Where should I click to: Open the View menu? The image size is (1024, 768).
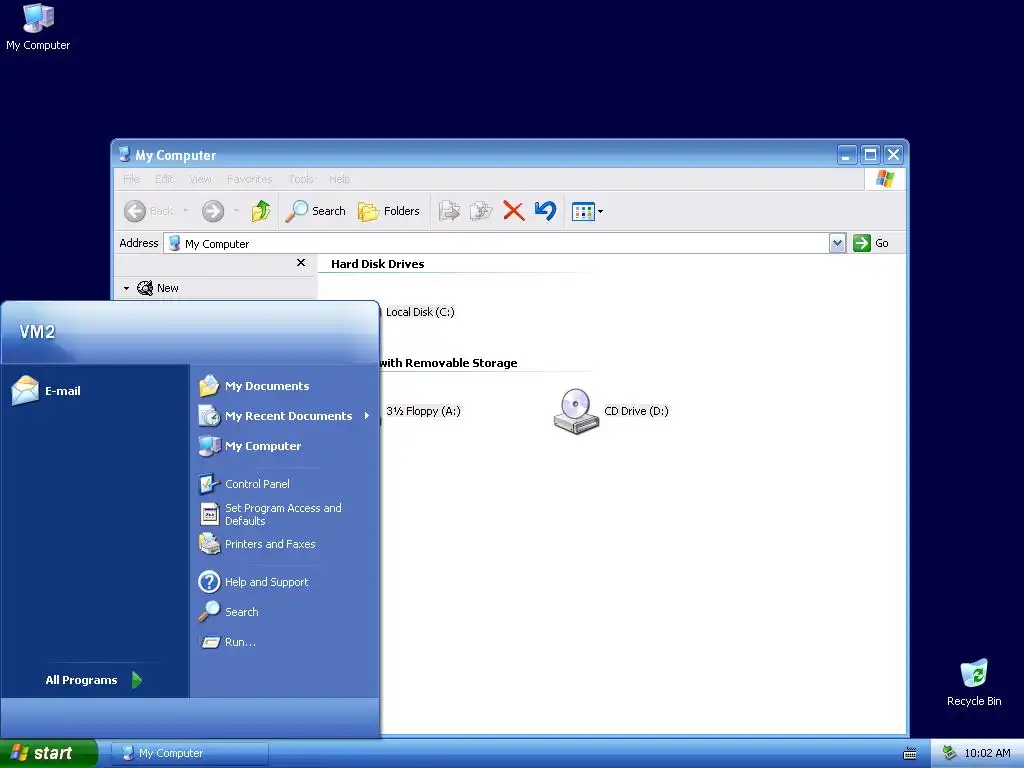pos(200,179)
